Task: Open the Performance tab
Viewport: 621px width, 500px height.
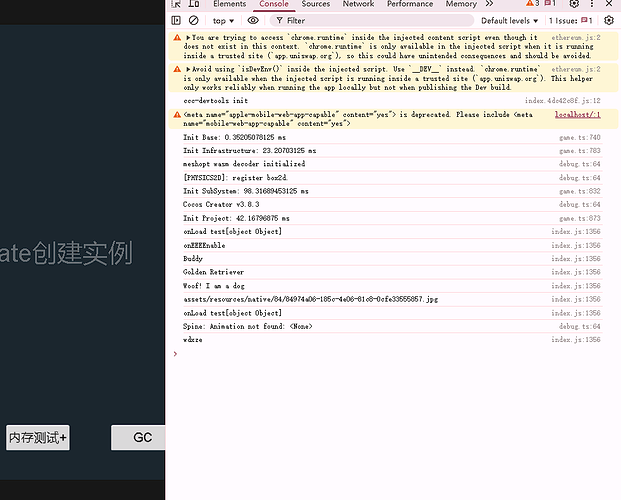Action: pyautogui.click(x=410, y=4)
